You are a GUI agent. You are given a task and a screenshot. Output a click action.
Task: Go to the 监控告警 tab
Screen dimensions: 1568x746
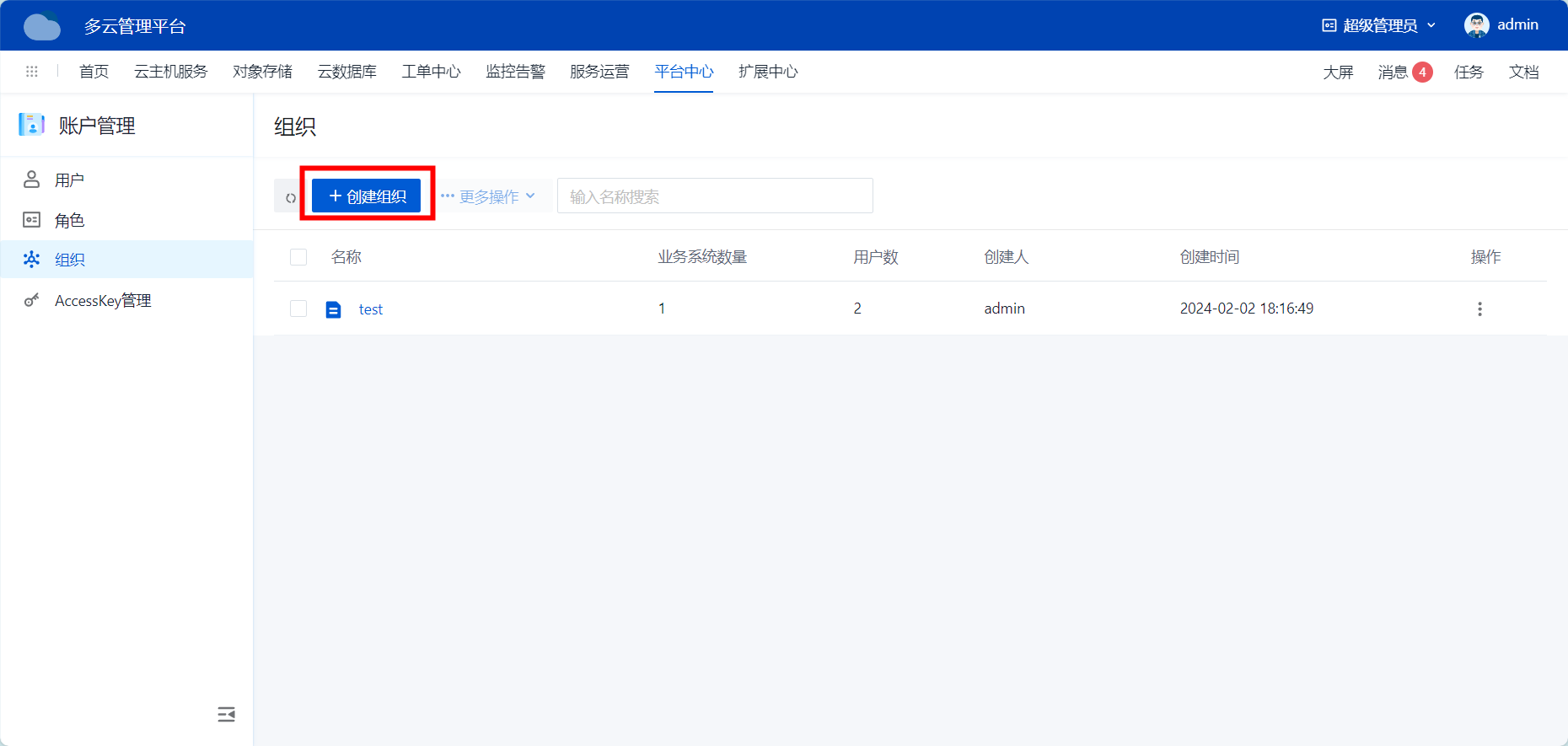[515, 72]
